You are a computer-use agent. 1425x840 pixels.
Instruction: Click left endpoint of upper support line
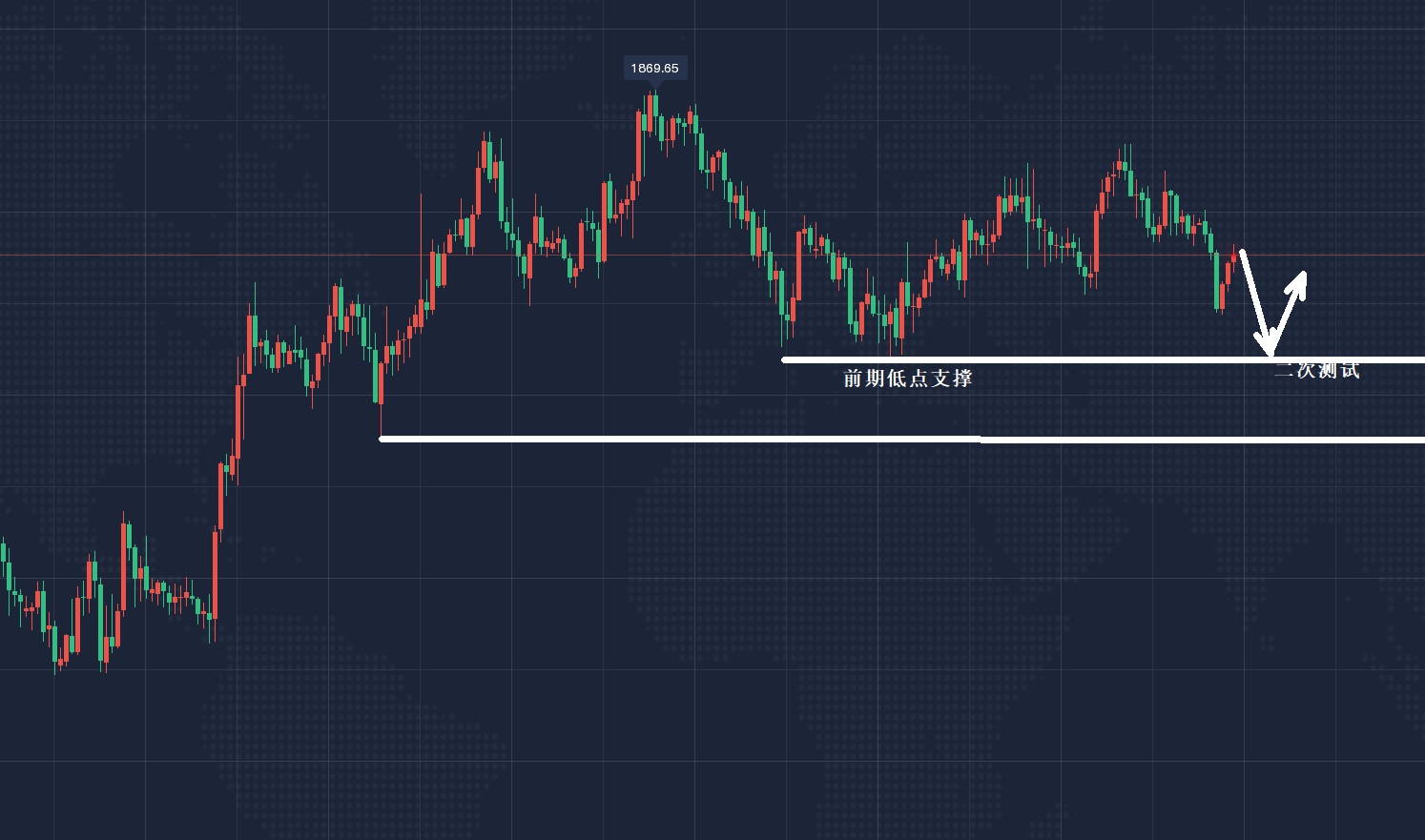784,359
